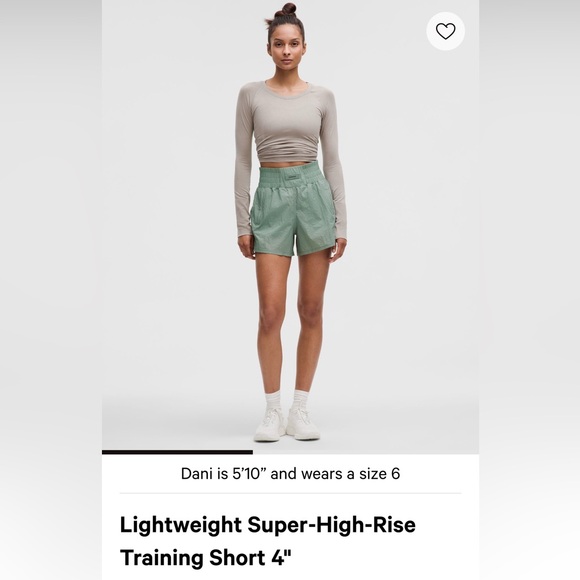Click the model's hair bun
The height and width of the screenshot is (580, 580).
click(x=286, y=10)
